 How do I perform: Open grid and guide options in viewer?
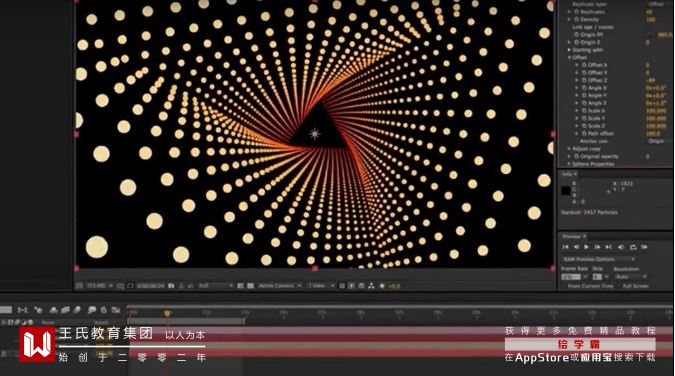point(120,286)
